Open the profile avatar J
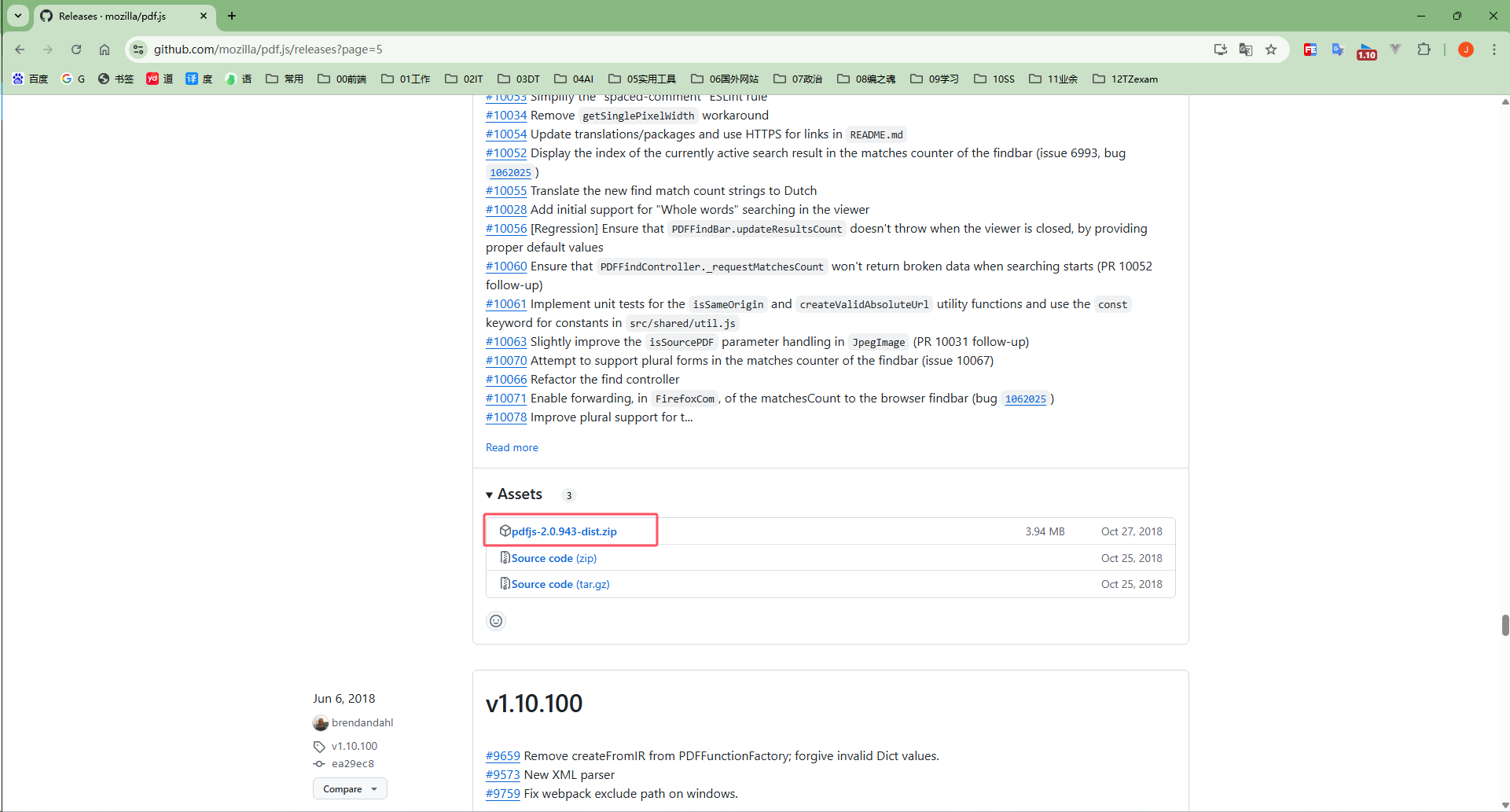Image resolution: width=1510 pixels, height=812 pixels. tap(1466, 50)
